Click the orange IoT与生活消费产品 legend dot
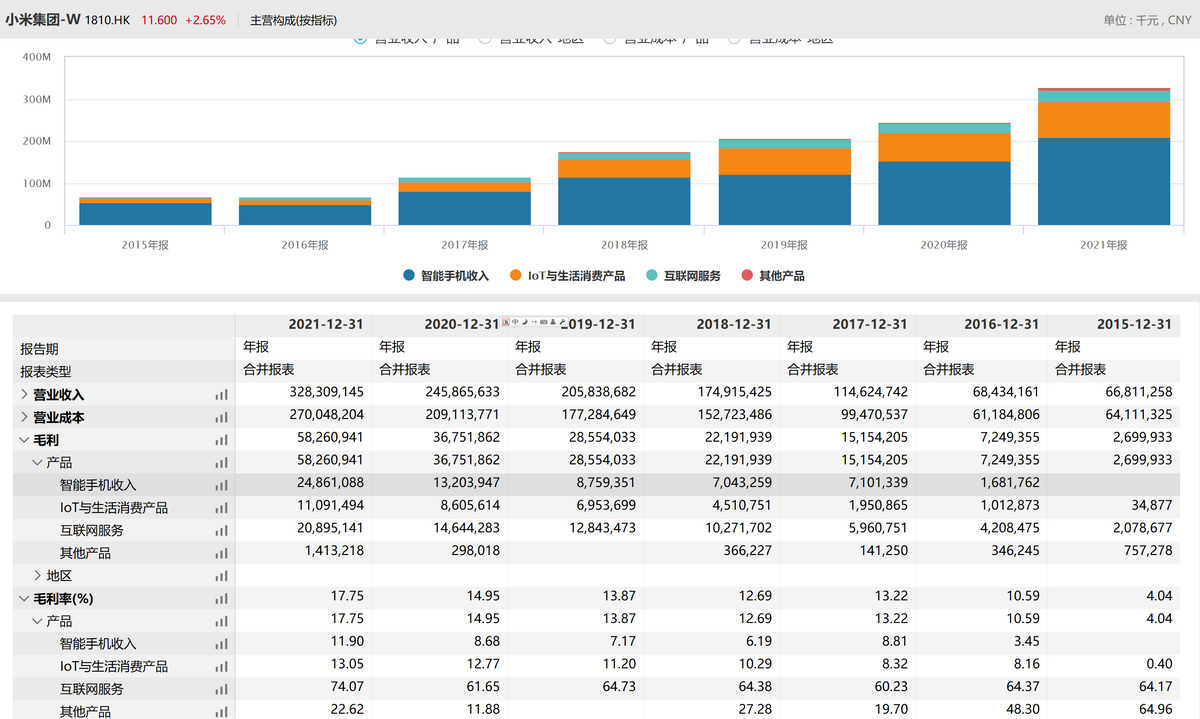Image resolution: width=1200 pixels, height=719 pixels. click(515, 275)
